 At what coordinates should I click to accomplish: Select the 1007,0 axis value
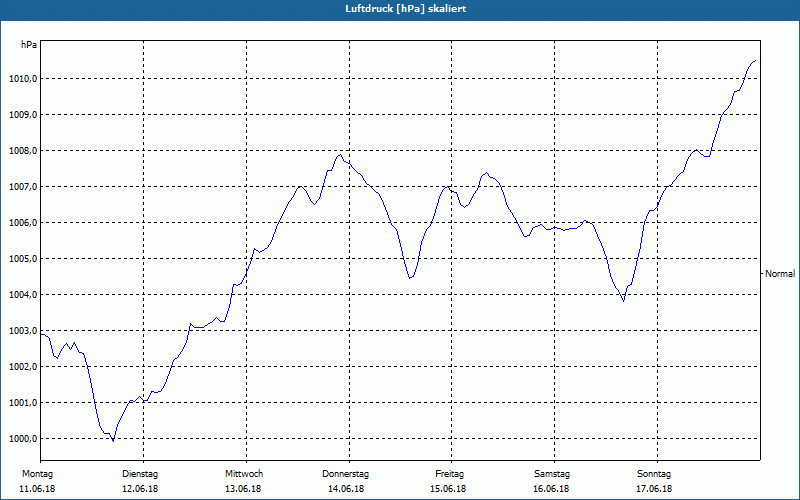23,187
